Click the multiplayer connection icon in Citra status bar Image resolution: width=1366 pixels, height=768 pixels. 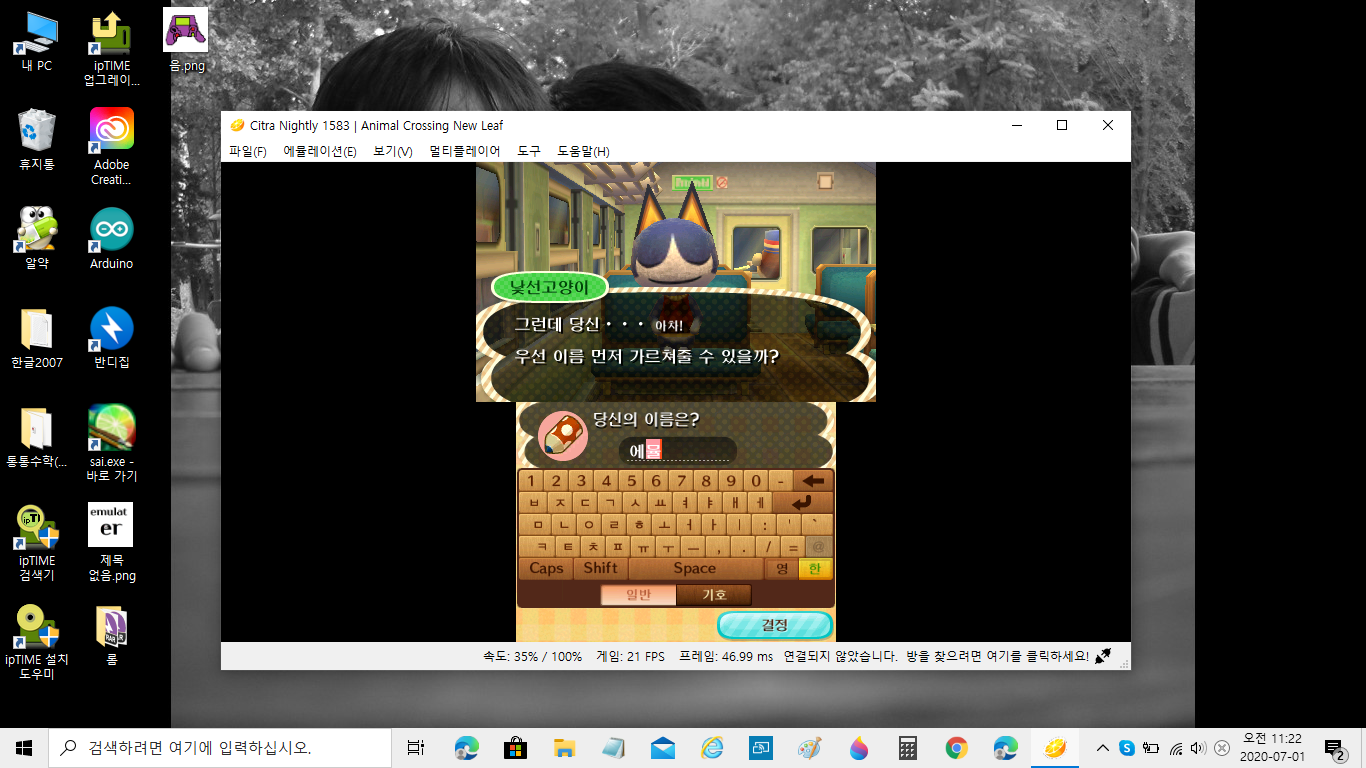(1103, 656)
